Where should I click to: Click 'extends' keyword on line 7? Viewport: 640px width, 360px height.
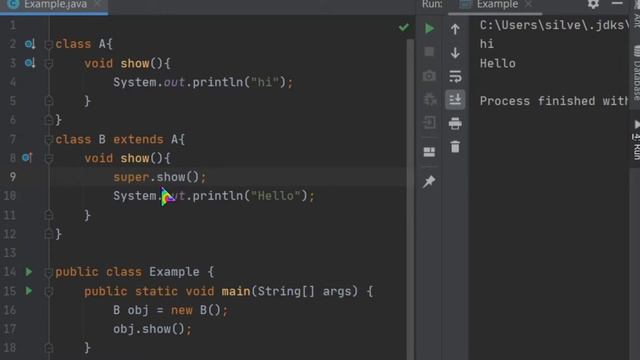[x=138, y=140]
